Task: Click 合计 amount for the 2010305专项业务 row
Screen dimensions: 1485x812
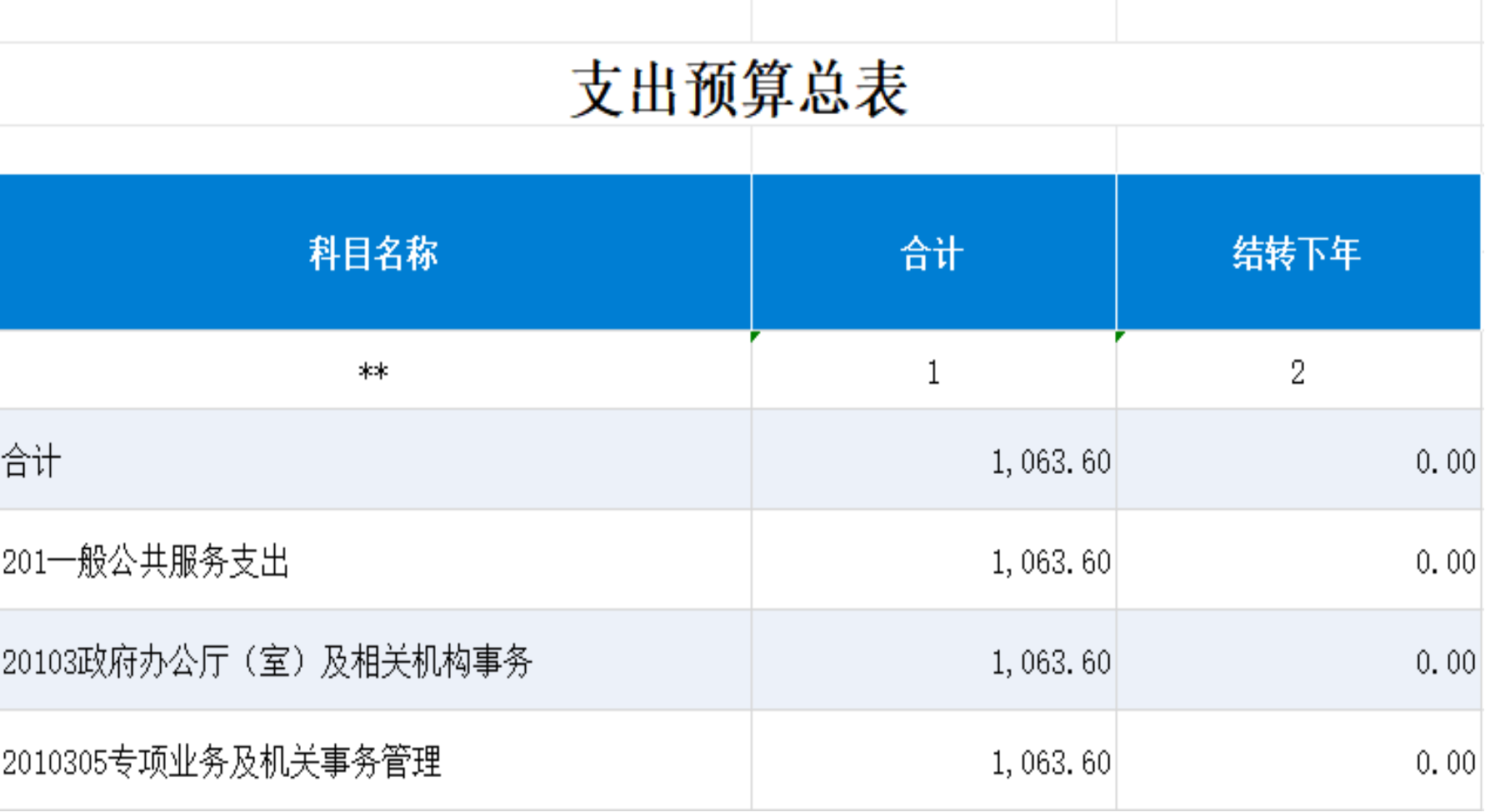Action: pyautogui.click(x=1050, y=762)
